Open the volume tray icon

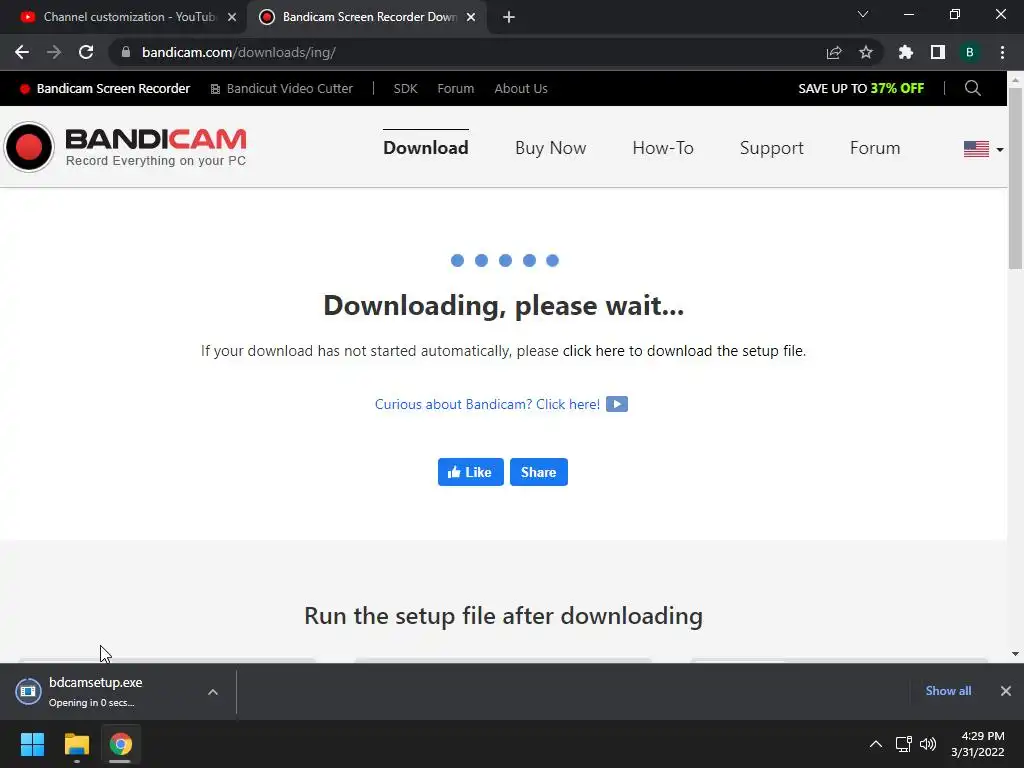pyautogui.click(x=928, y=744)
